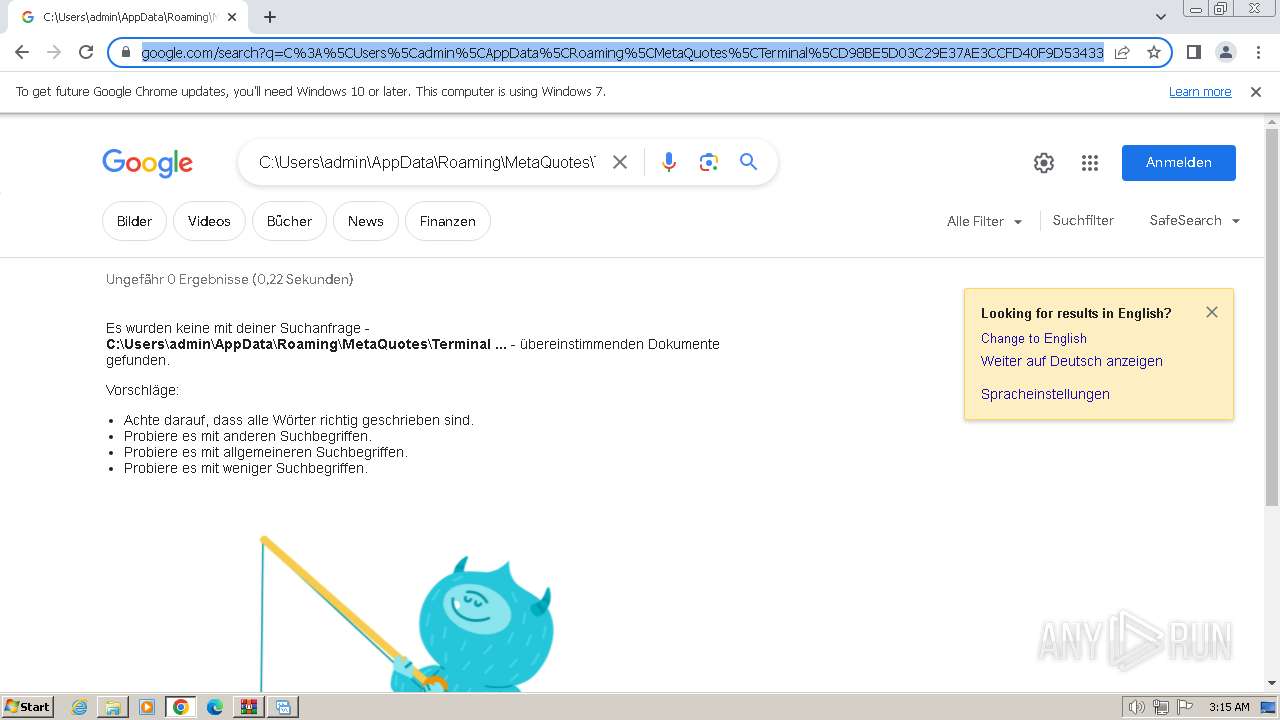Switch to Finanzen results
Screen dimensions: 1280x720
pos(447,221)
